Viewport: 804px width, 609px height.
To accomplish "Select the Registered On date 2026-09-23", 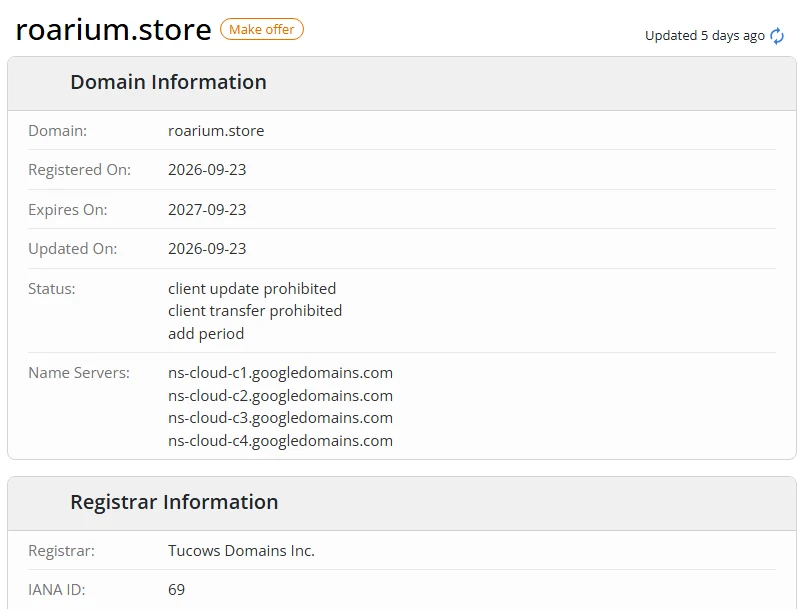I will [x=207, y=170].
